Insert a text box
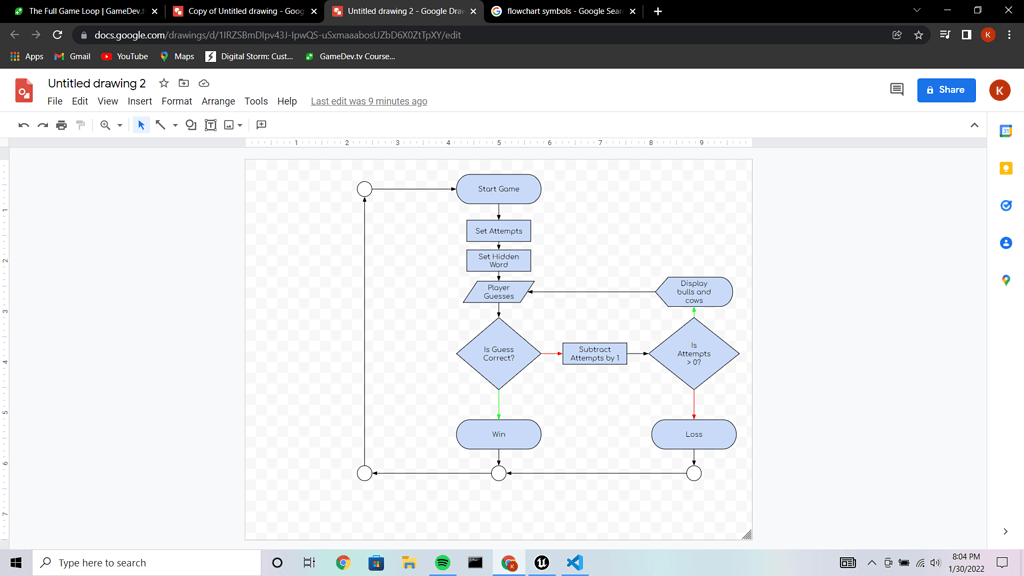Screen dimensions: 1024x576 point(210,125)
